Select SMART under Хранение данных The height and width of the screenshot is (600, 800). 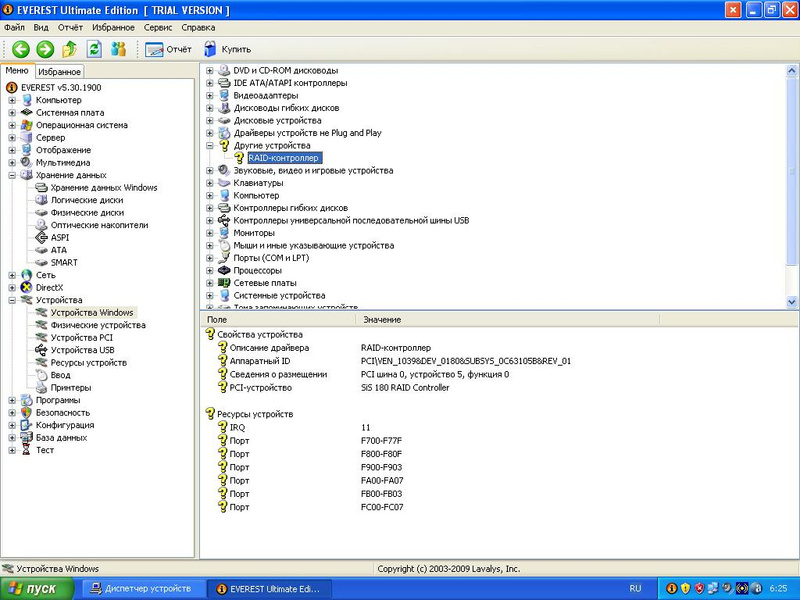tap(64, 263)
